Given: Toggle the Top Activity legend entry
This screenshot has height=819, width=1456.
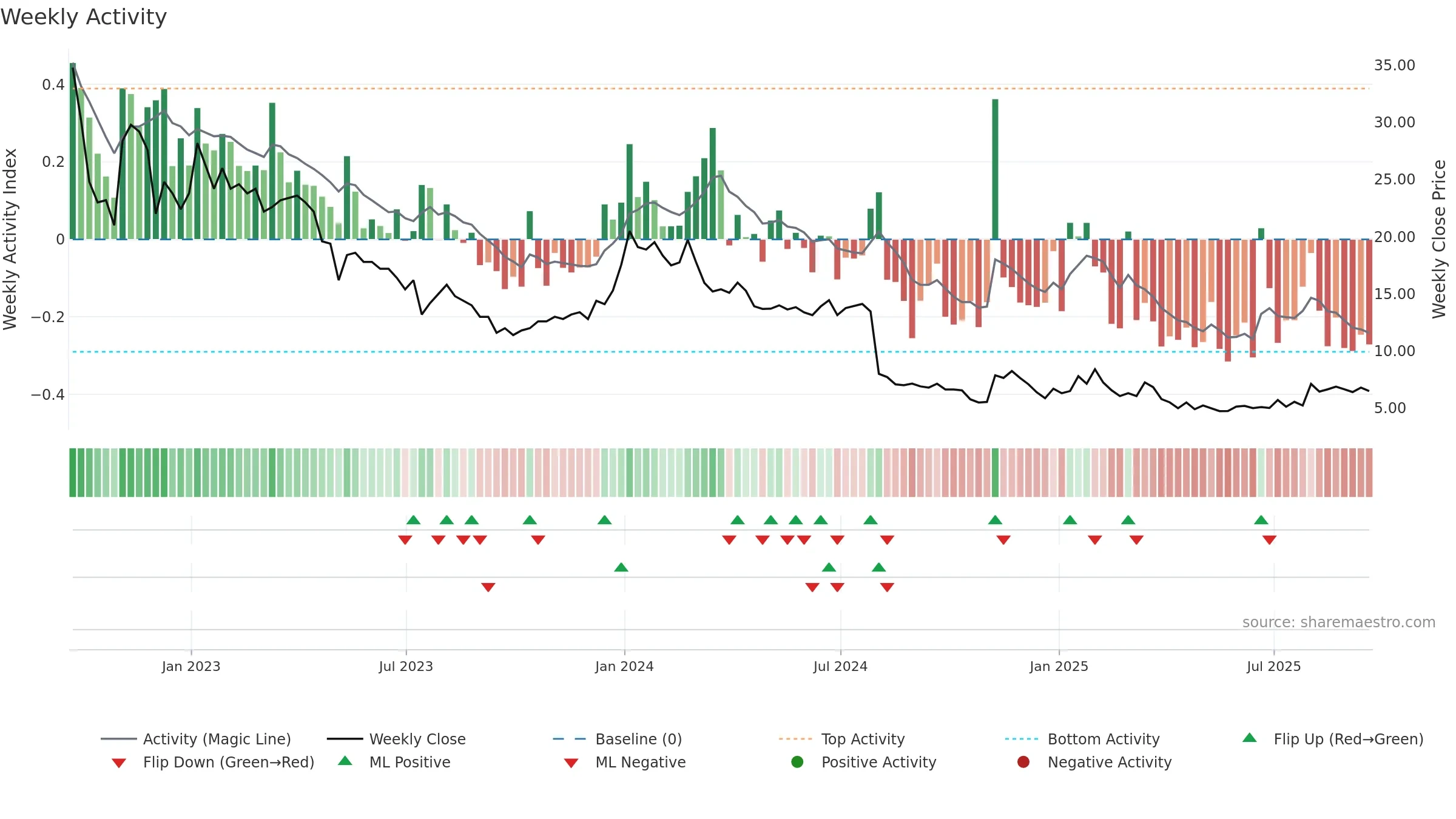Looking at the screenshot, I should coord(842,739).
